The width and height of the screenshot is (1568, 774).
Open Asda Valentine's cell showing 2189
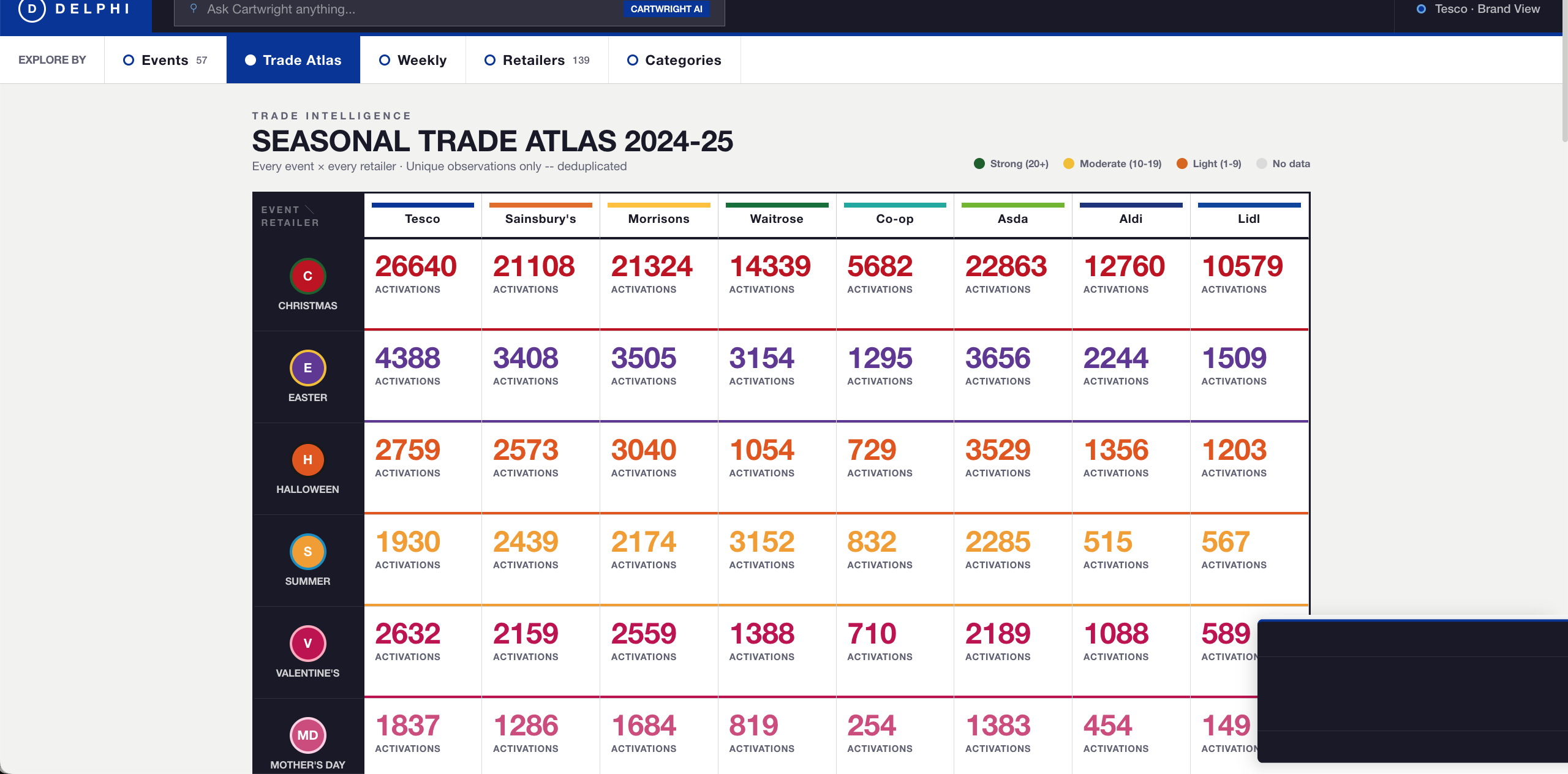tap(1012, 652)
